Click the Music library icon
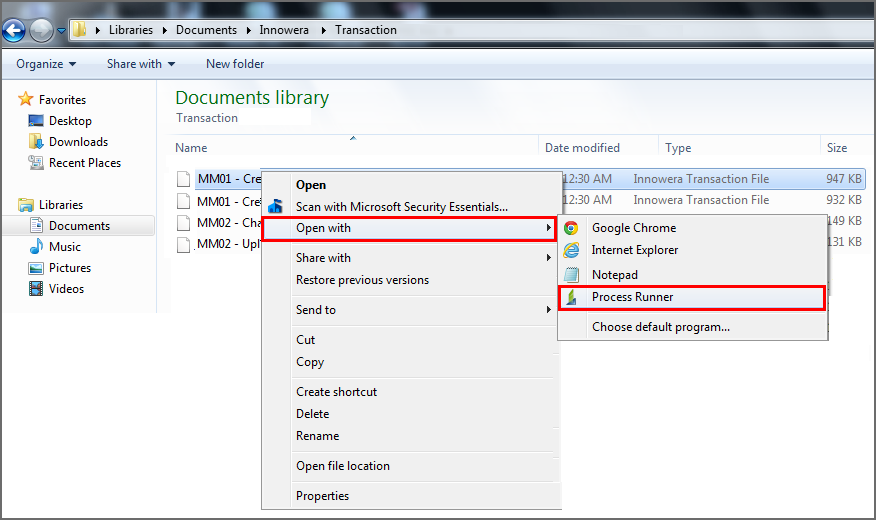The width and height of the screenshot is (876, 520). coord(37,247)
